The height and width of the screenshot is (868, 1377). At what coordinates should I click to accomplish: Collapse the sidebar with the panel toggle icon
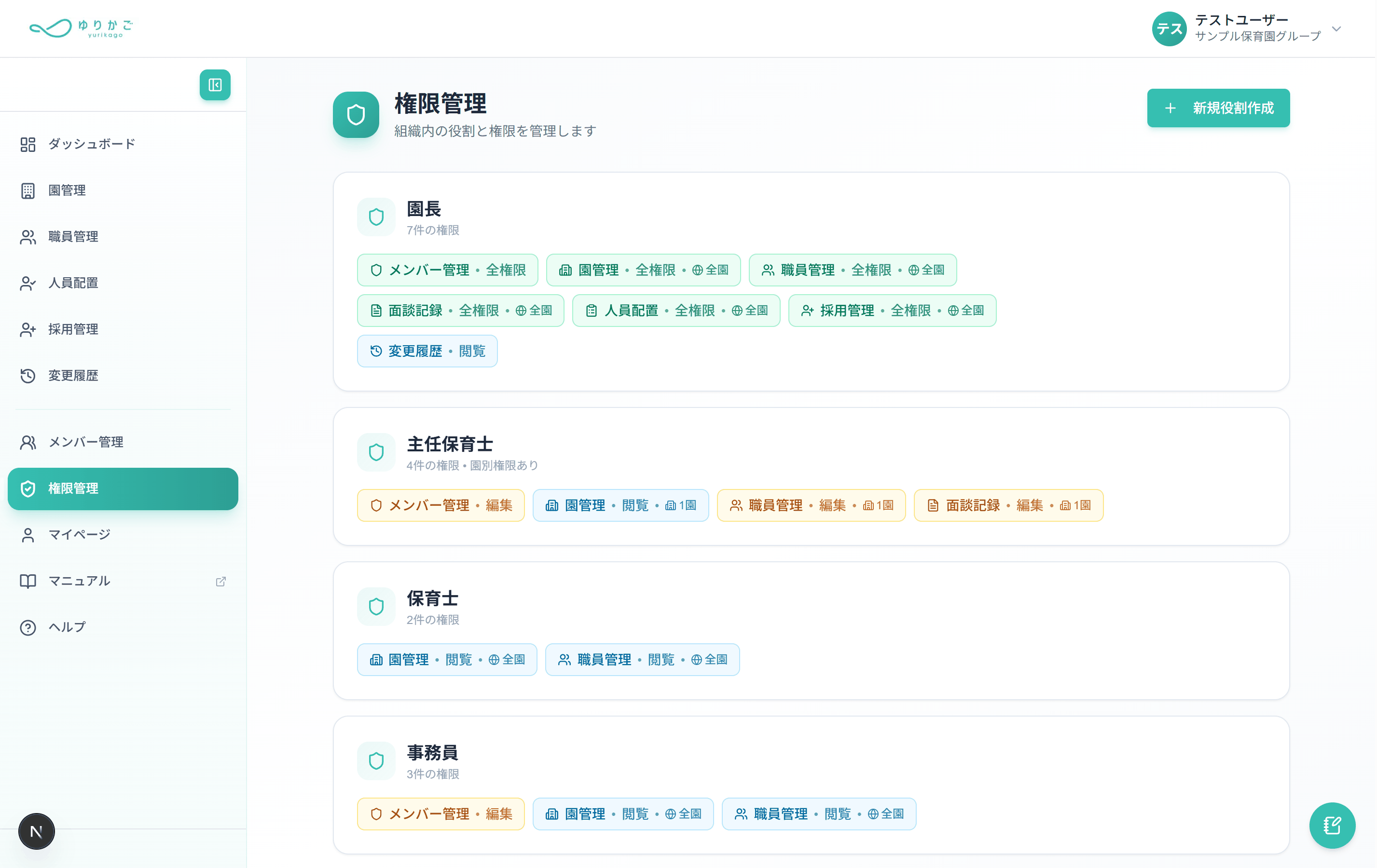[215, 85]
